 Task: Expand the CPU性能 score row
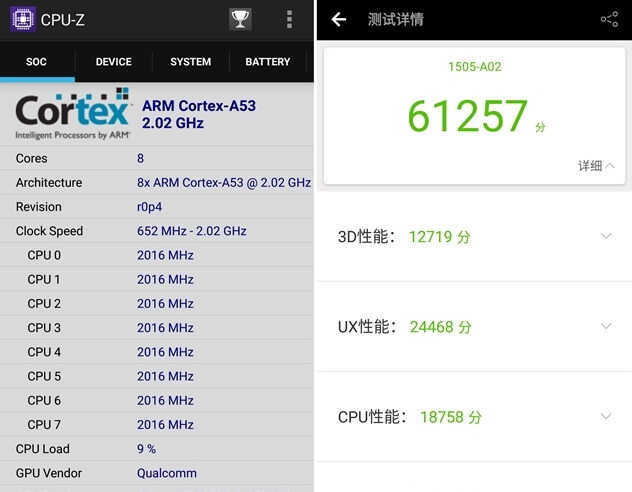click(605, 417)
